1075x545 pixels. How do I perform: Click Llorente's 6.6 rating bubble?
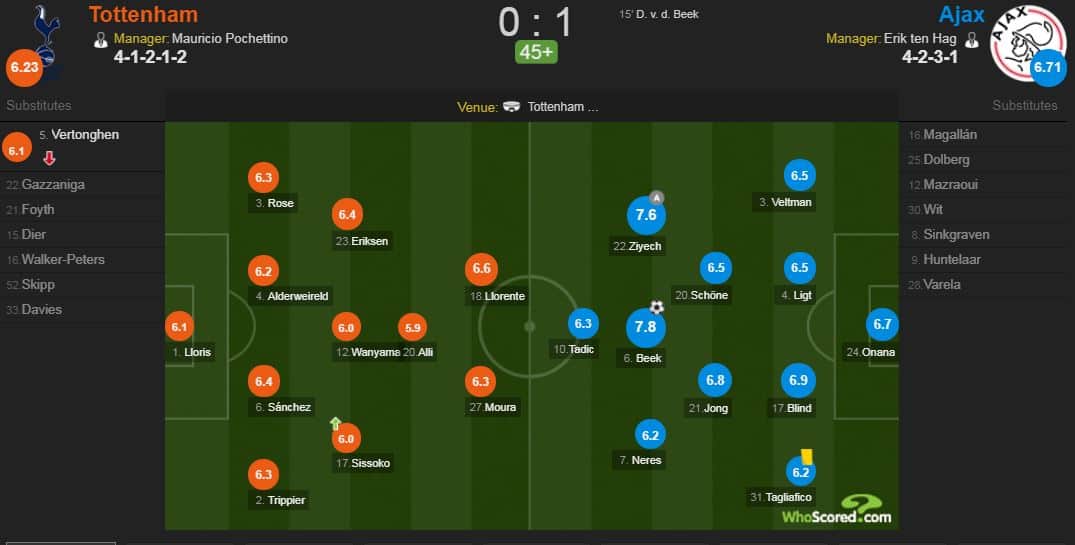point(481,269)
